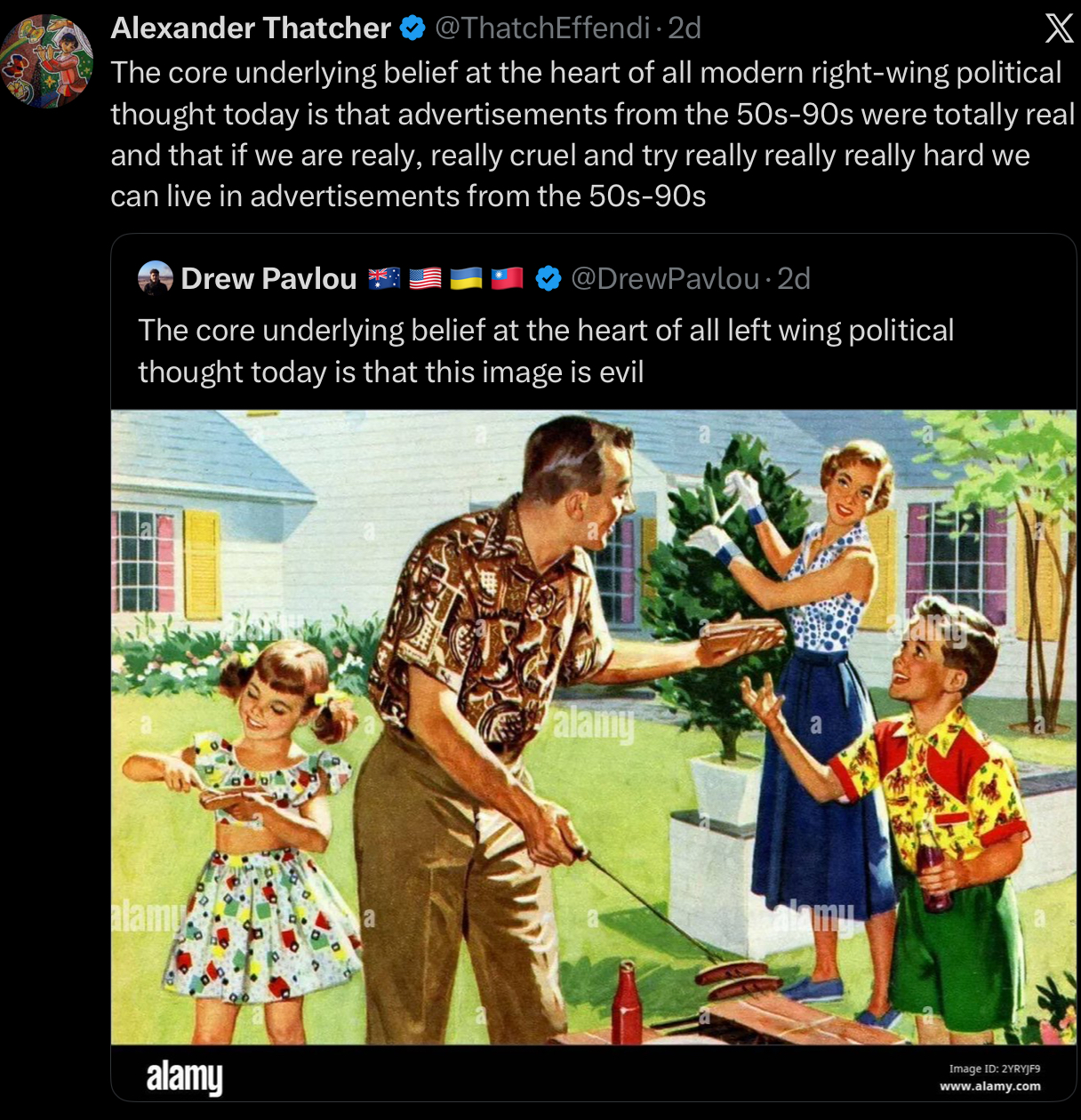
Task: Click Thatcher's post text about advertisements
Action: [587, 134]
